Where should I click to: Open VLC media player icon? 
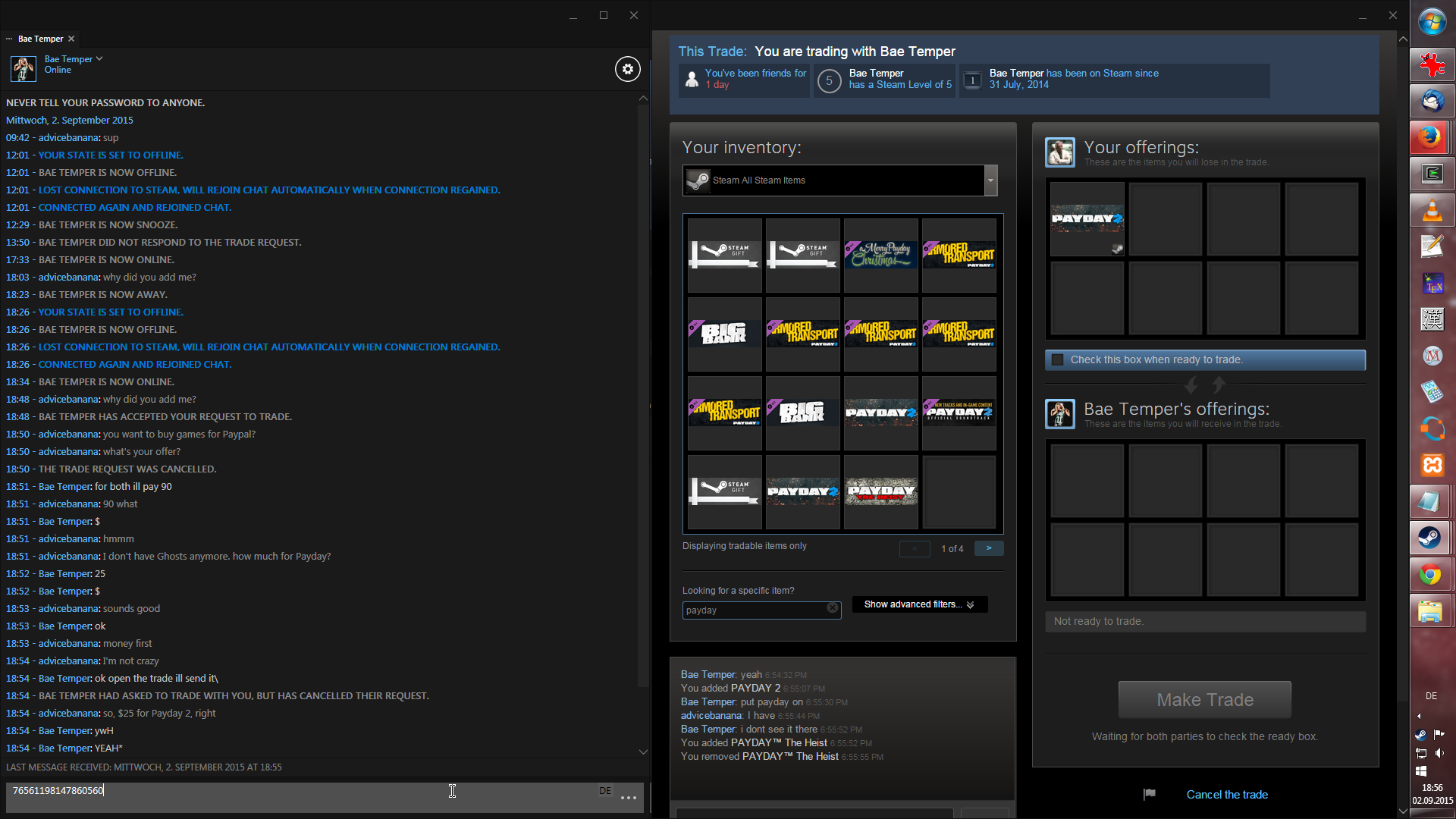pyautogui.click(x=1431, y=210)
